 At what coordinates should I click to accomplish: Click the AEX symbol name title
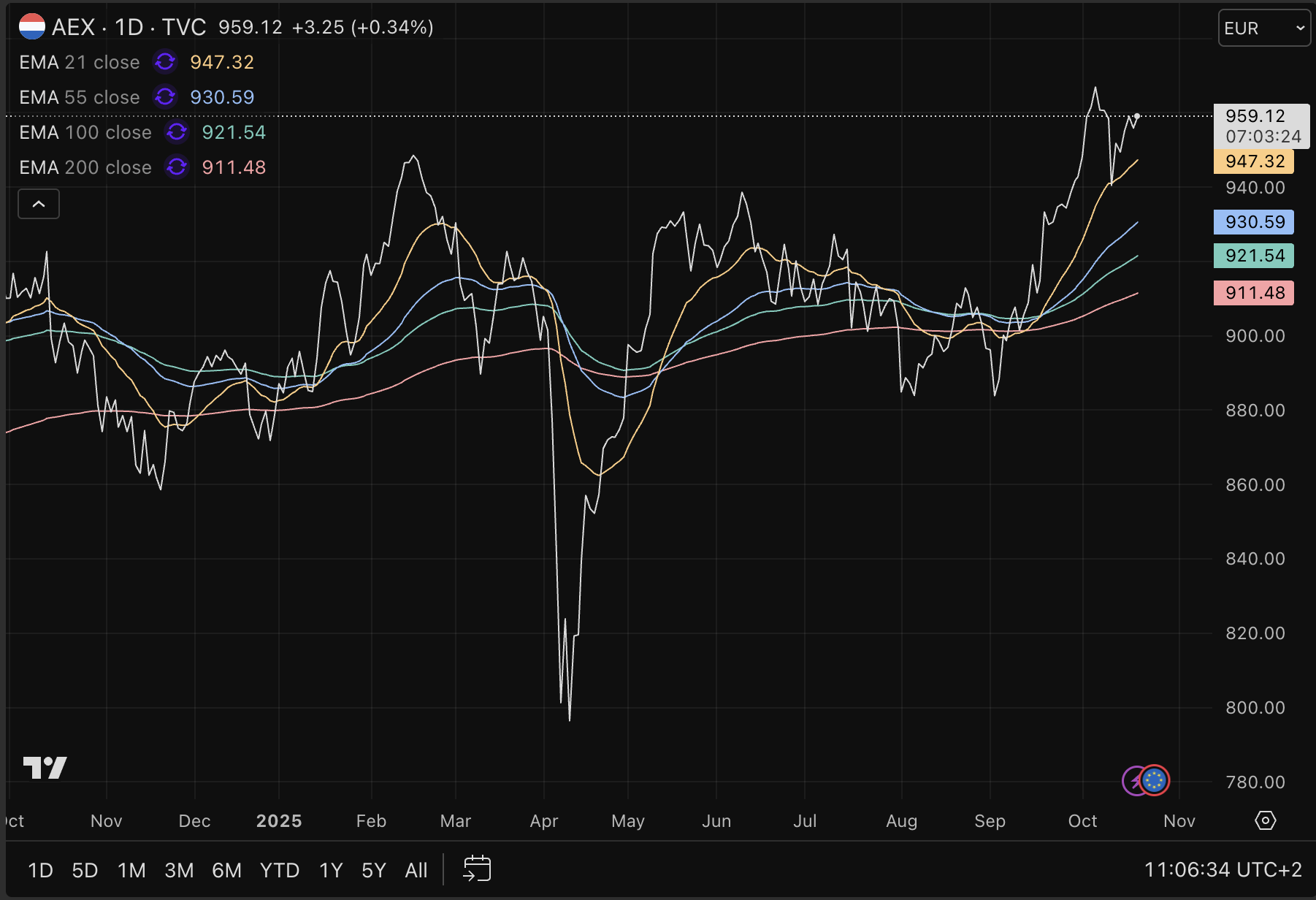74,27
